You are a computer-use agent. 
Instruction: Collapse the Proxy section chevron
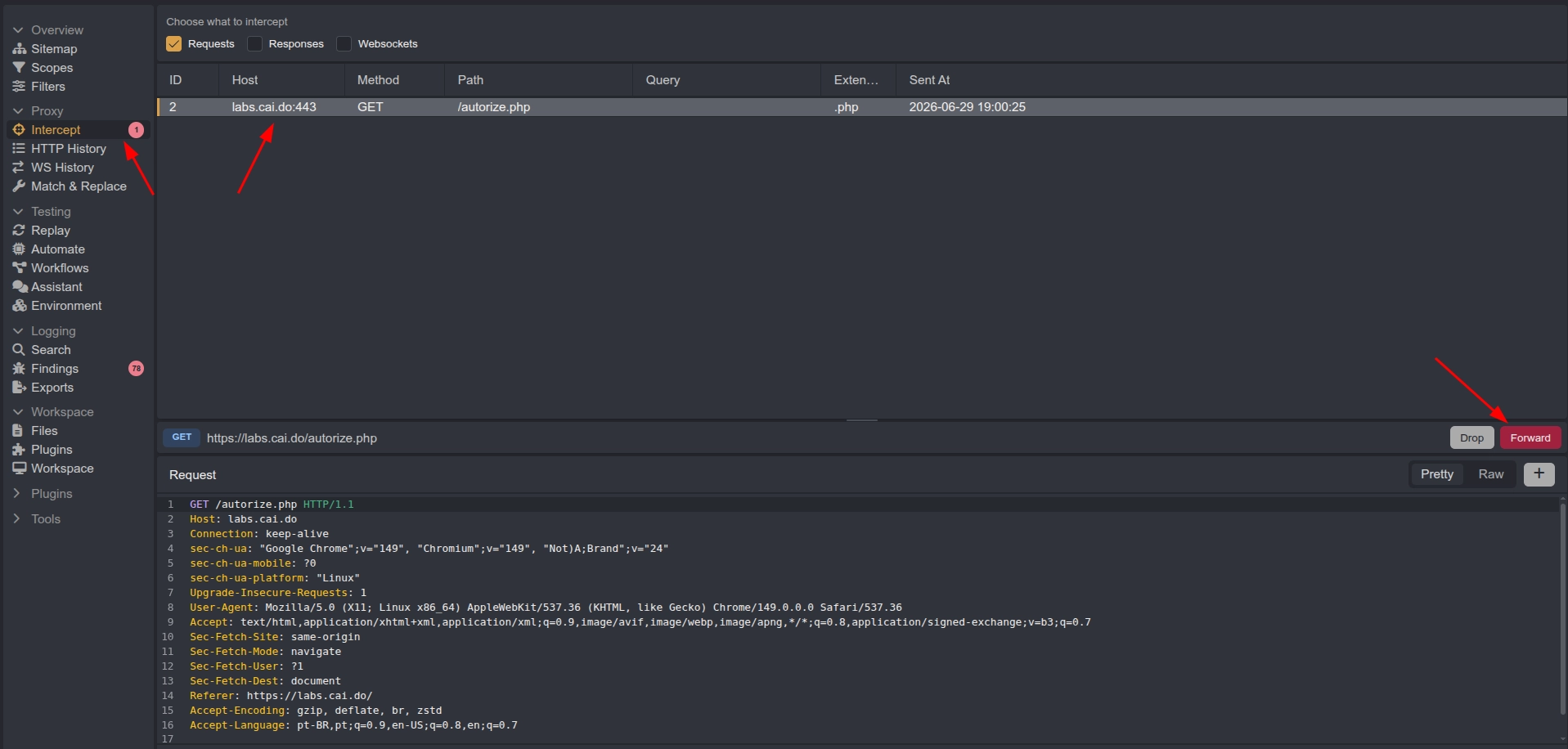pyautogui.click(x=18, y=111)
